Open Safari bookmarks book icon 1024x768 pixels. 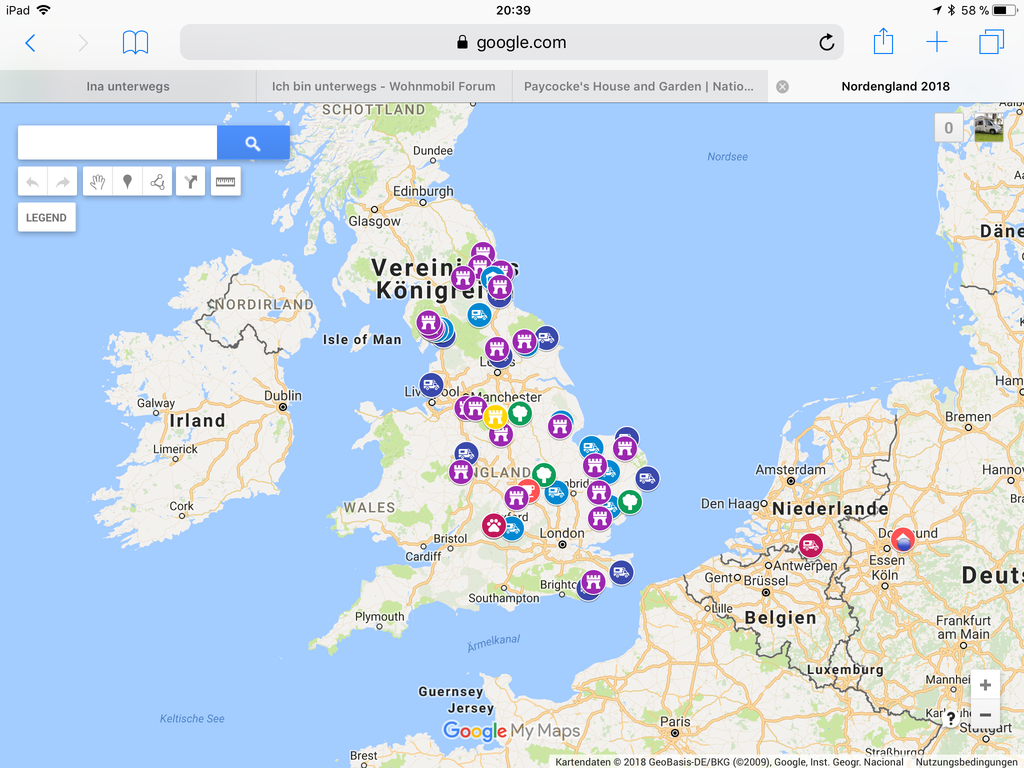(x=135, y=43)
